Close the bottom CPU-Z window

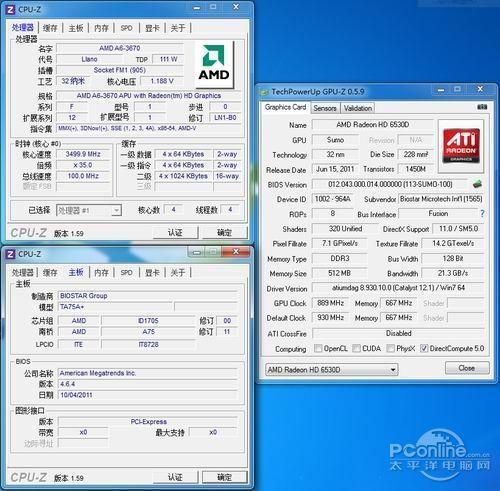[x=236, y=252]
